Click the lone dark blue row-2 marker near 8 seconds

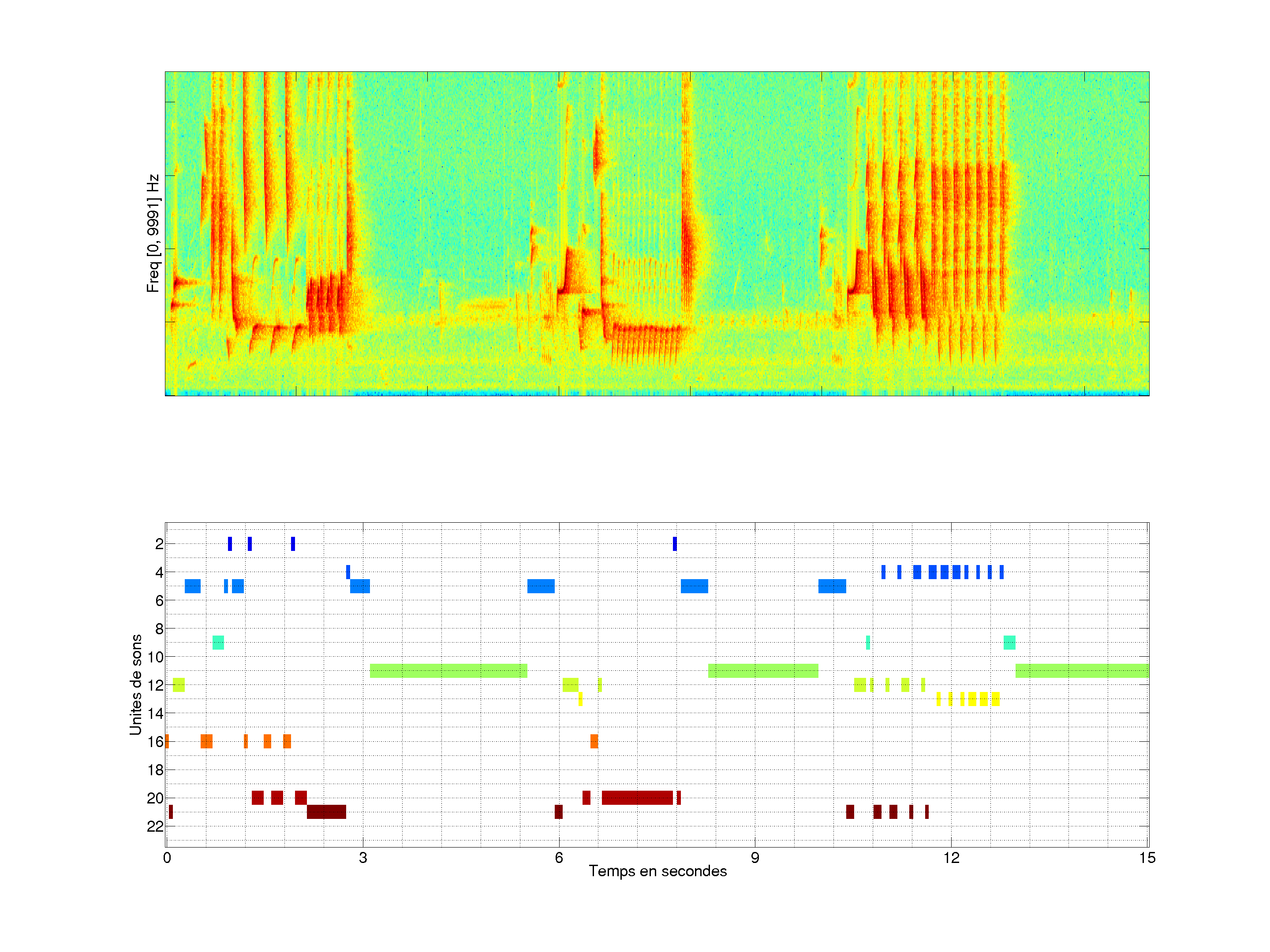(675, 543)
